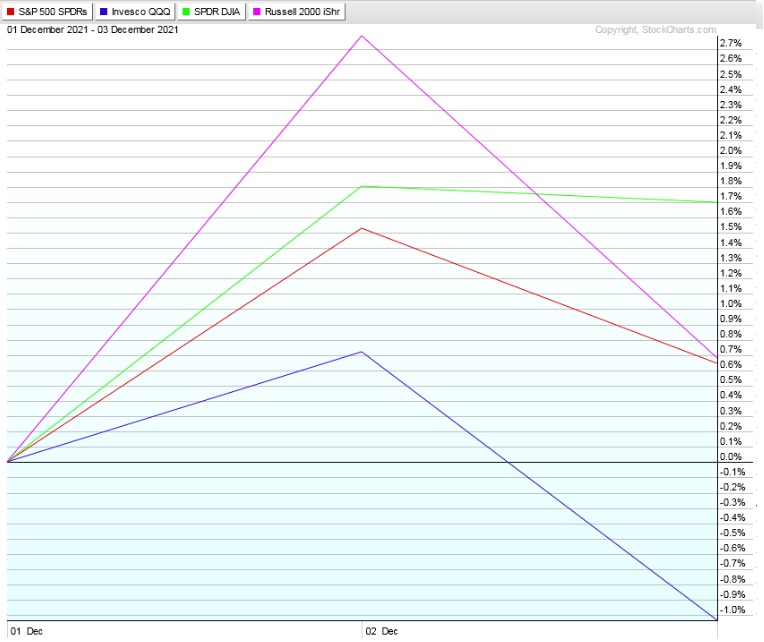Image resolution: width=764 pixels, height=642 pixels.
Task: Click the 1.5% axis label
Action: [731, 227]
